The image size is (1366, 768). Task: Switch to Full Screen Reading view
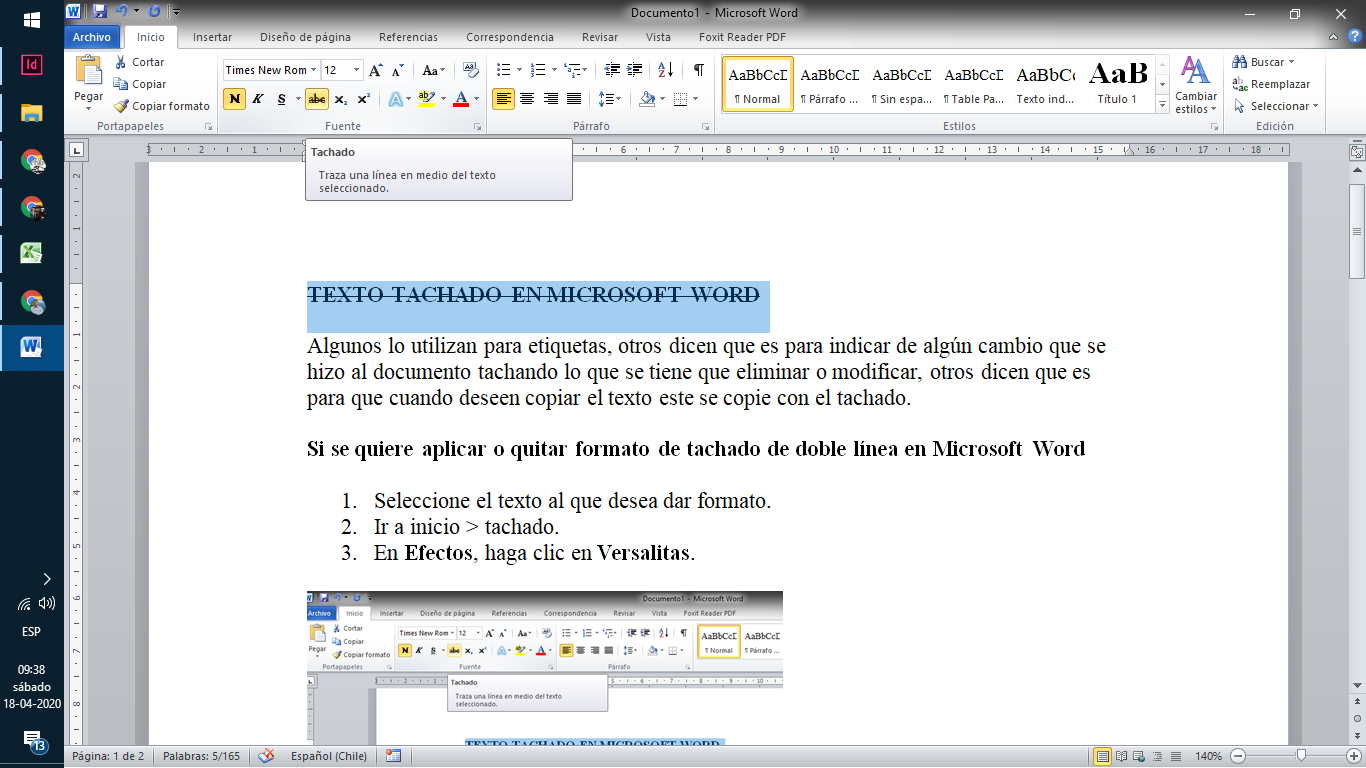[1122, 756]
